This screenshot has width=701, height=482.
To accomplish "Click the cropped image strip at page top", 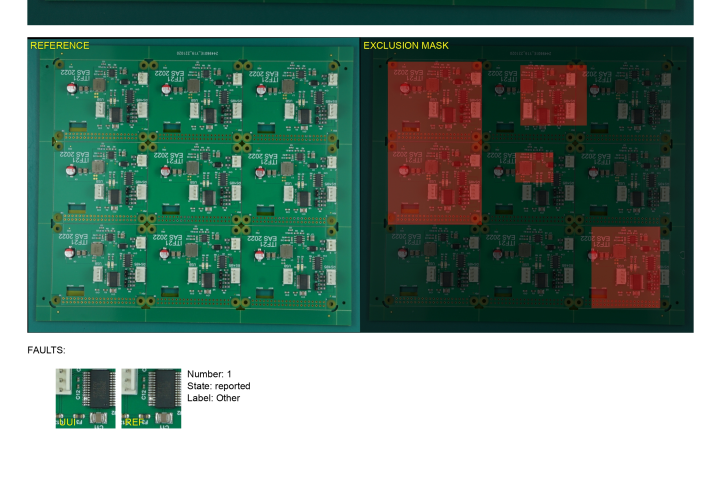I will 360,12.
